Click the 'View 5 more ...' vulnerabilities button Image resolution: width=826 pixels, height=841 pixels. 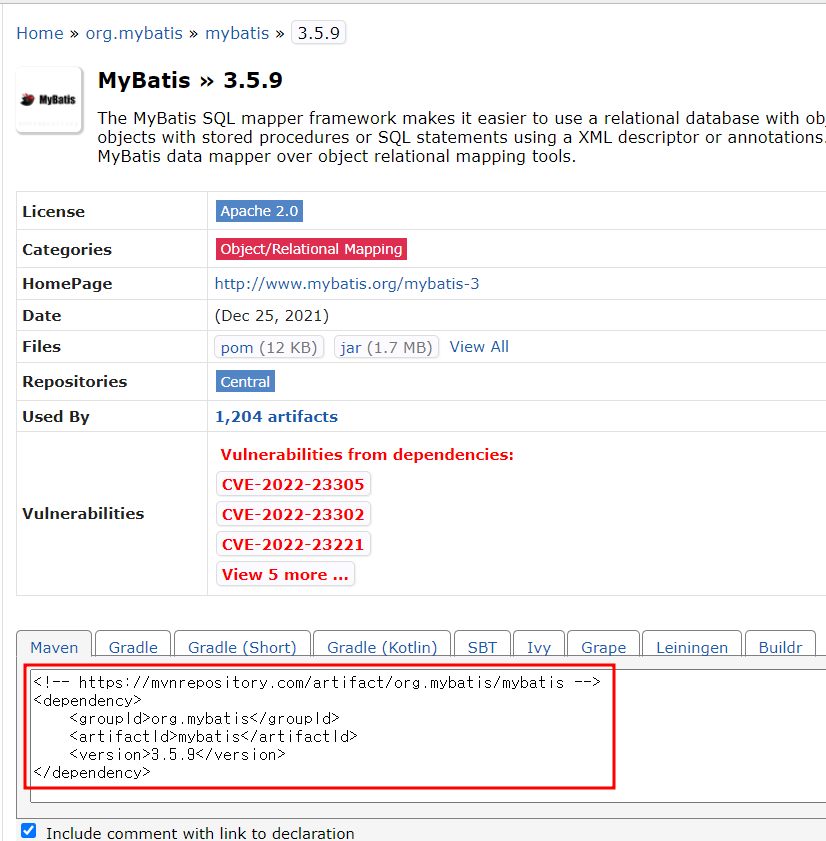285,573
